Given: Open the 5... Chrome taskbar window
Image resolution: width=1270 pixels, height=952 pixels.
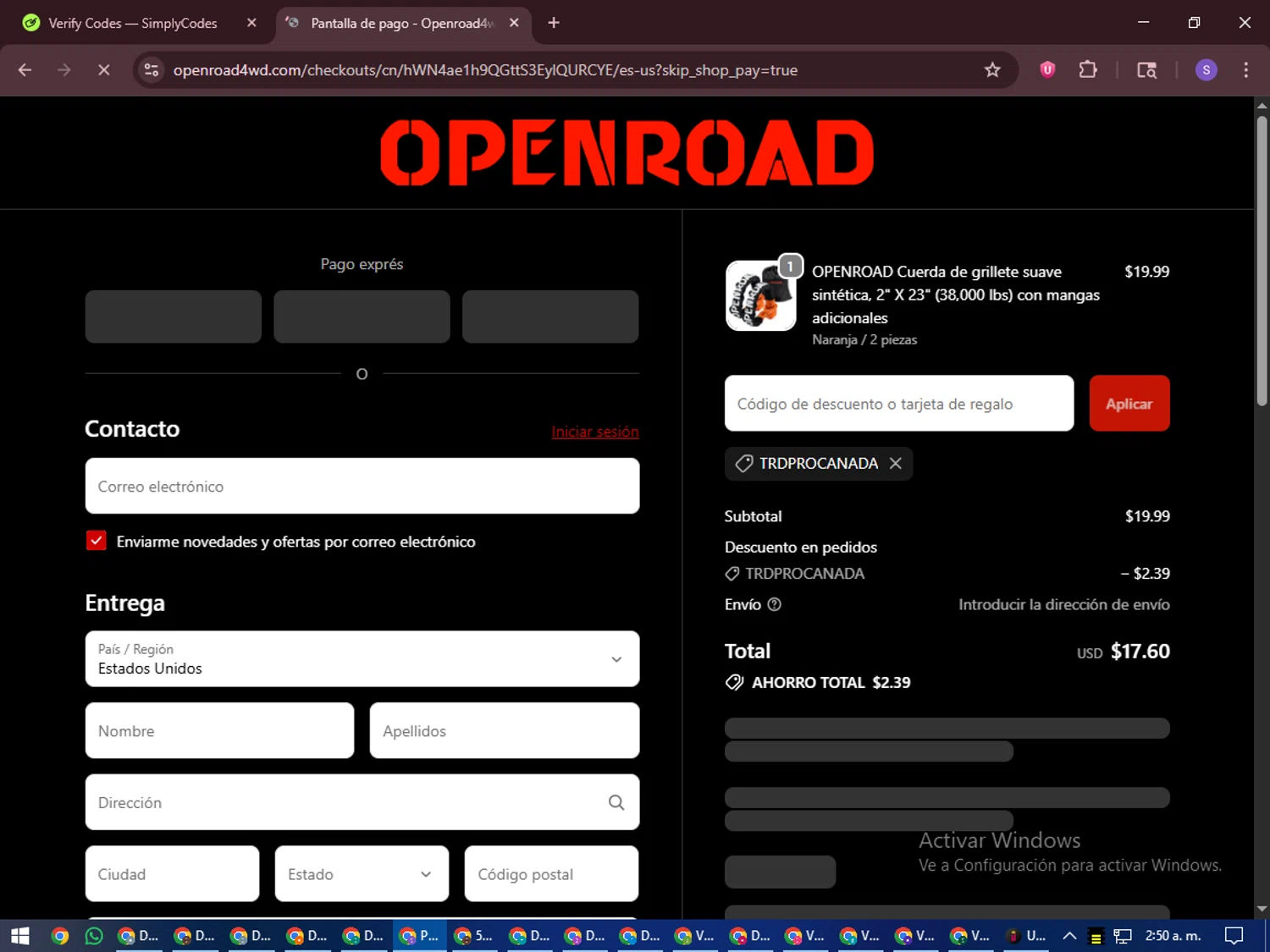Looking at the screenshot, I should [475, 935].
